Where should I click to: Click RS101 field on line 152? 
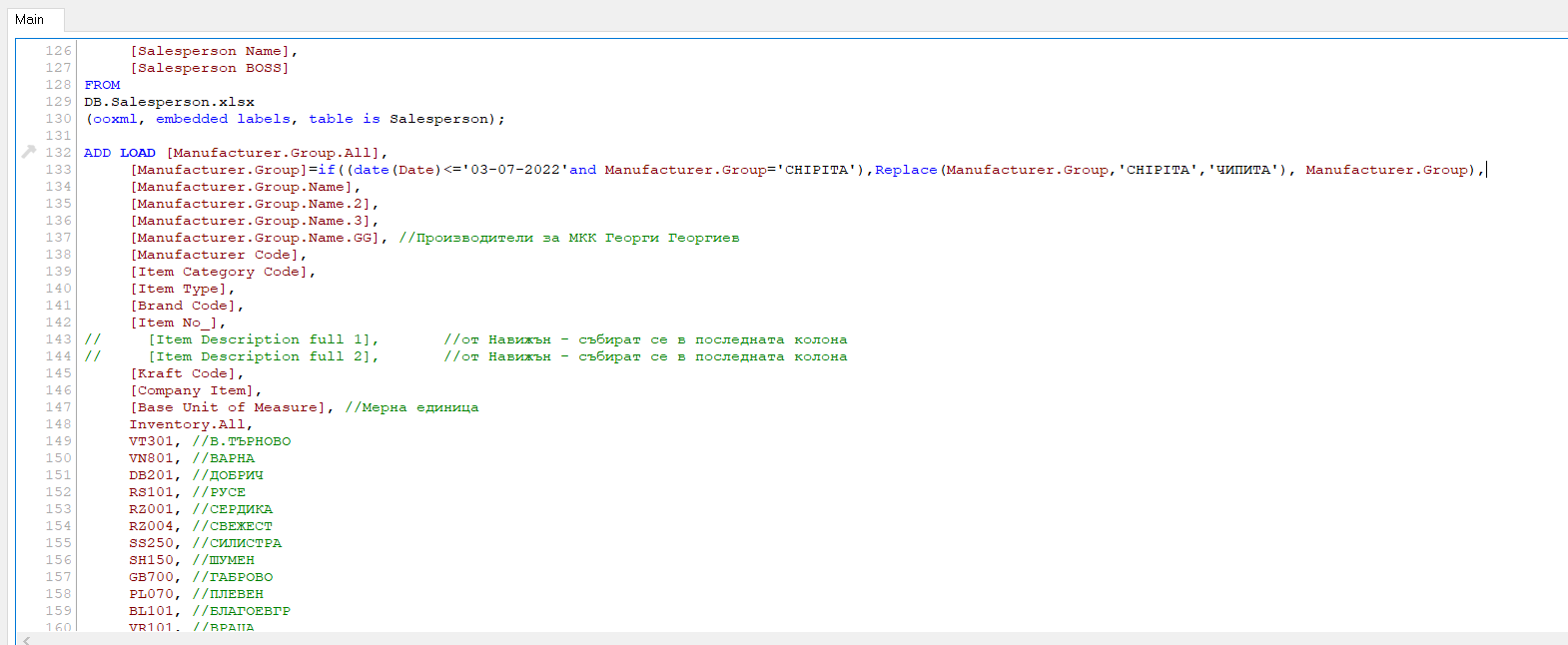coord(151,492)
